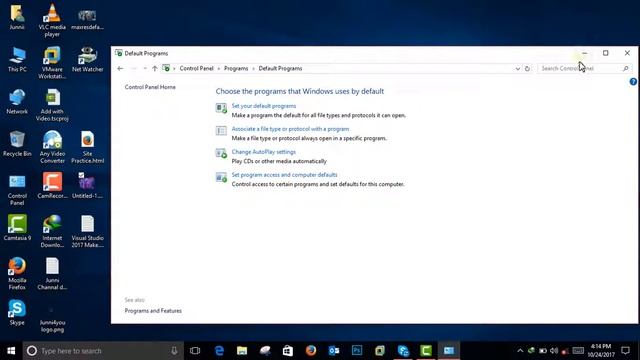Select the Skype desktop icon
Screen dimensions: 640x360
[x=17, y=312]
